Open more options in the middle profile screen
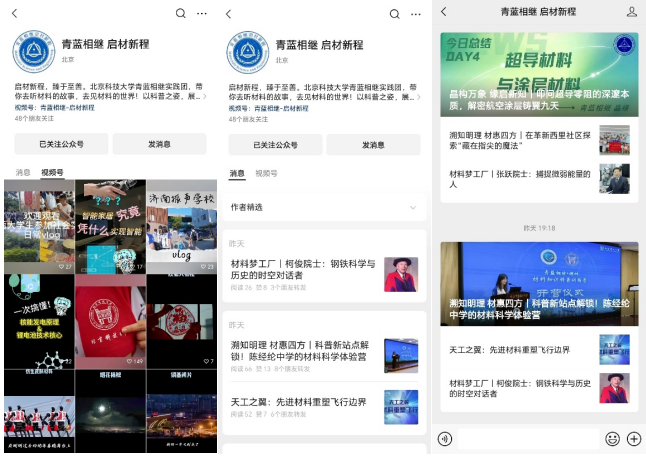Screen dimensions: 646x457 (416, 14)
